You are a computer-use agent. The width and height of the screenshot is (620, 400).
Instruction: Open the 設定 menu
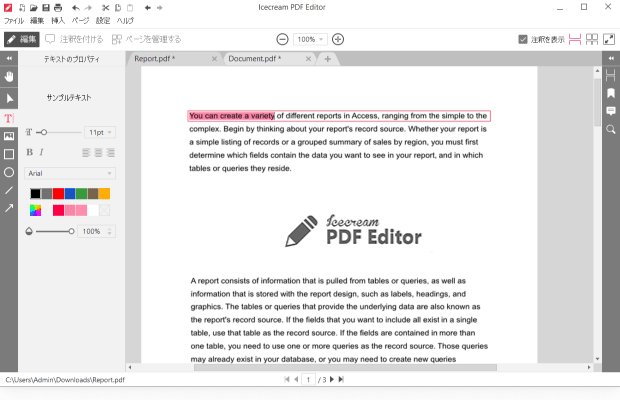(x=103, y=21)
